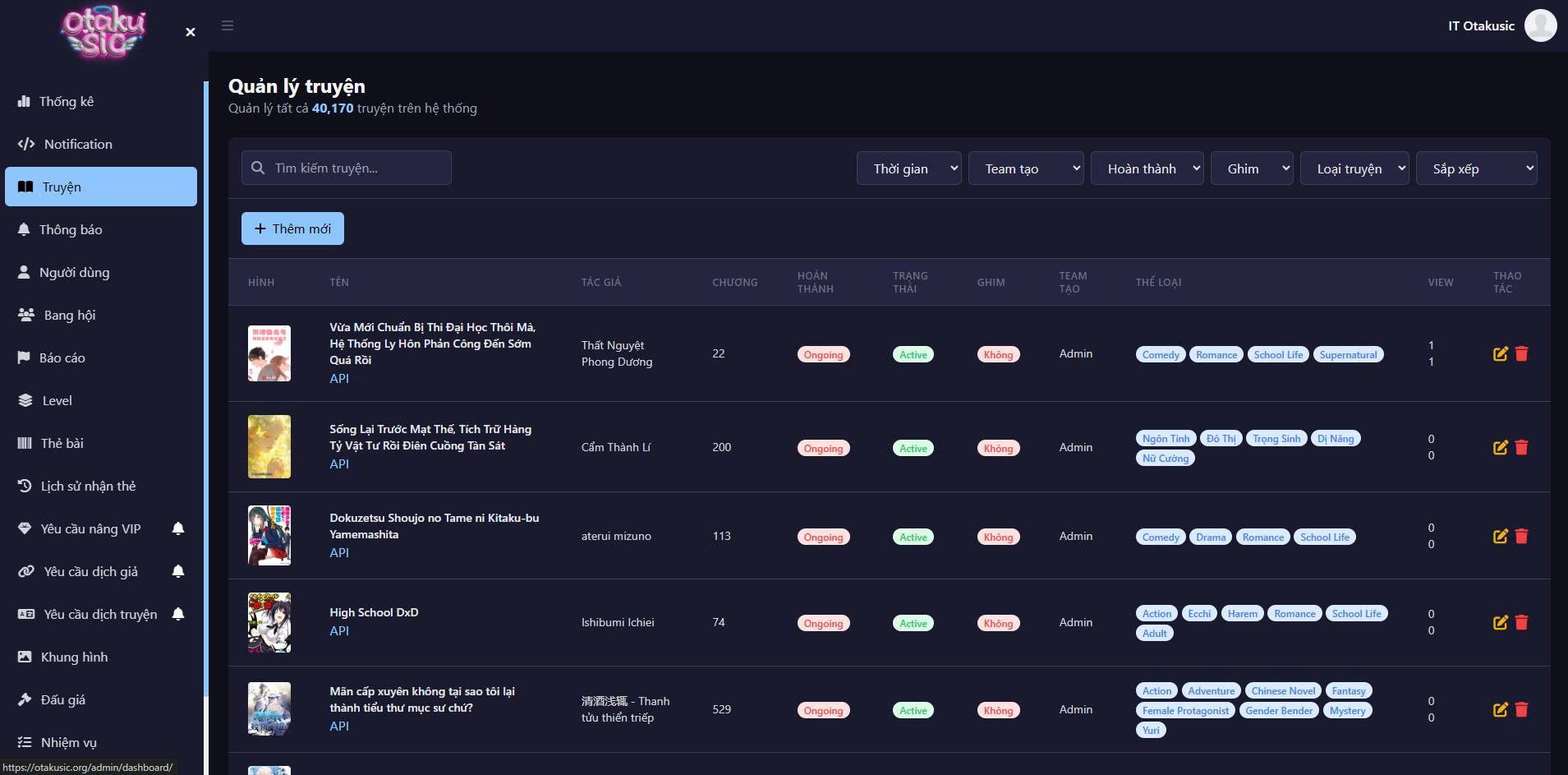The width and height of the screenshot is (1568, 775).
Task: Go to Người dùng in sidebar
Action: [74, 272]
